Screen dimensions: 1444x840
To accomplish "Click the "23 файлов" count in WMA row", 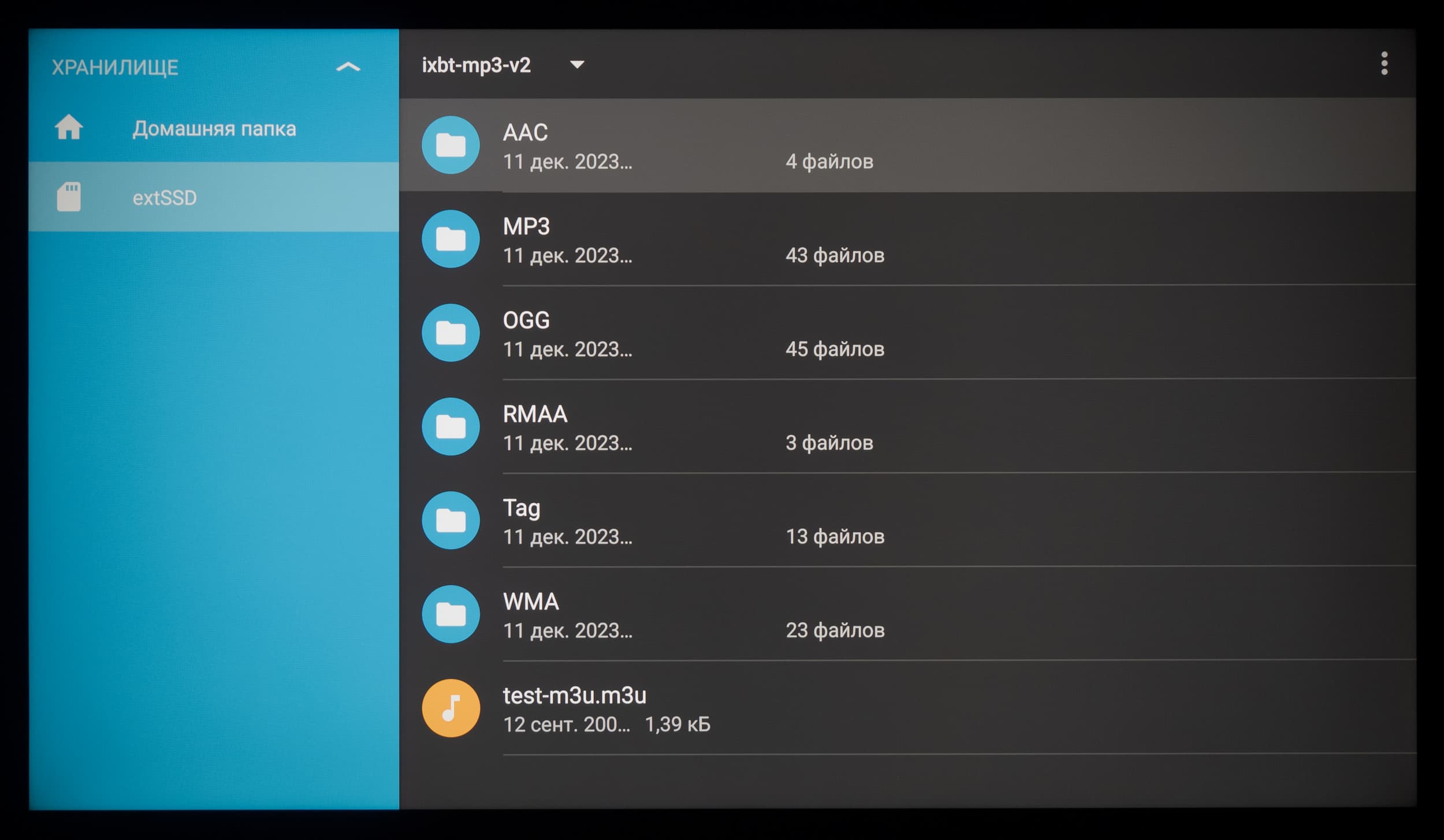I will pyautogui.click(x=835, y=630).
